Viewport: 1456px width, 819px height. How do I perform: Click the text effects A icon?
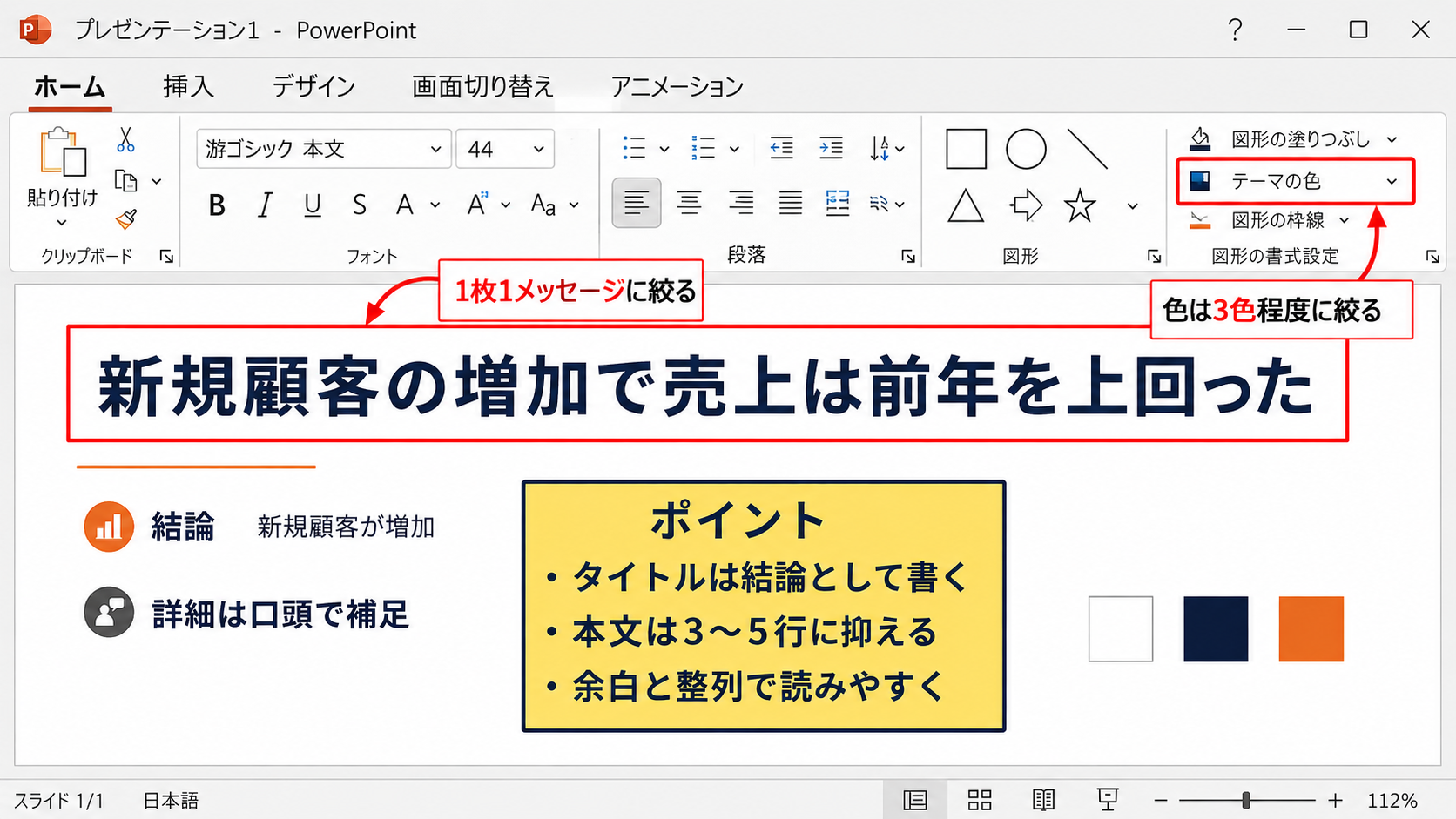tap(476, 205)
